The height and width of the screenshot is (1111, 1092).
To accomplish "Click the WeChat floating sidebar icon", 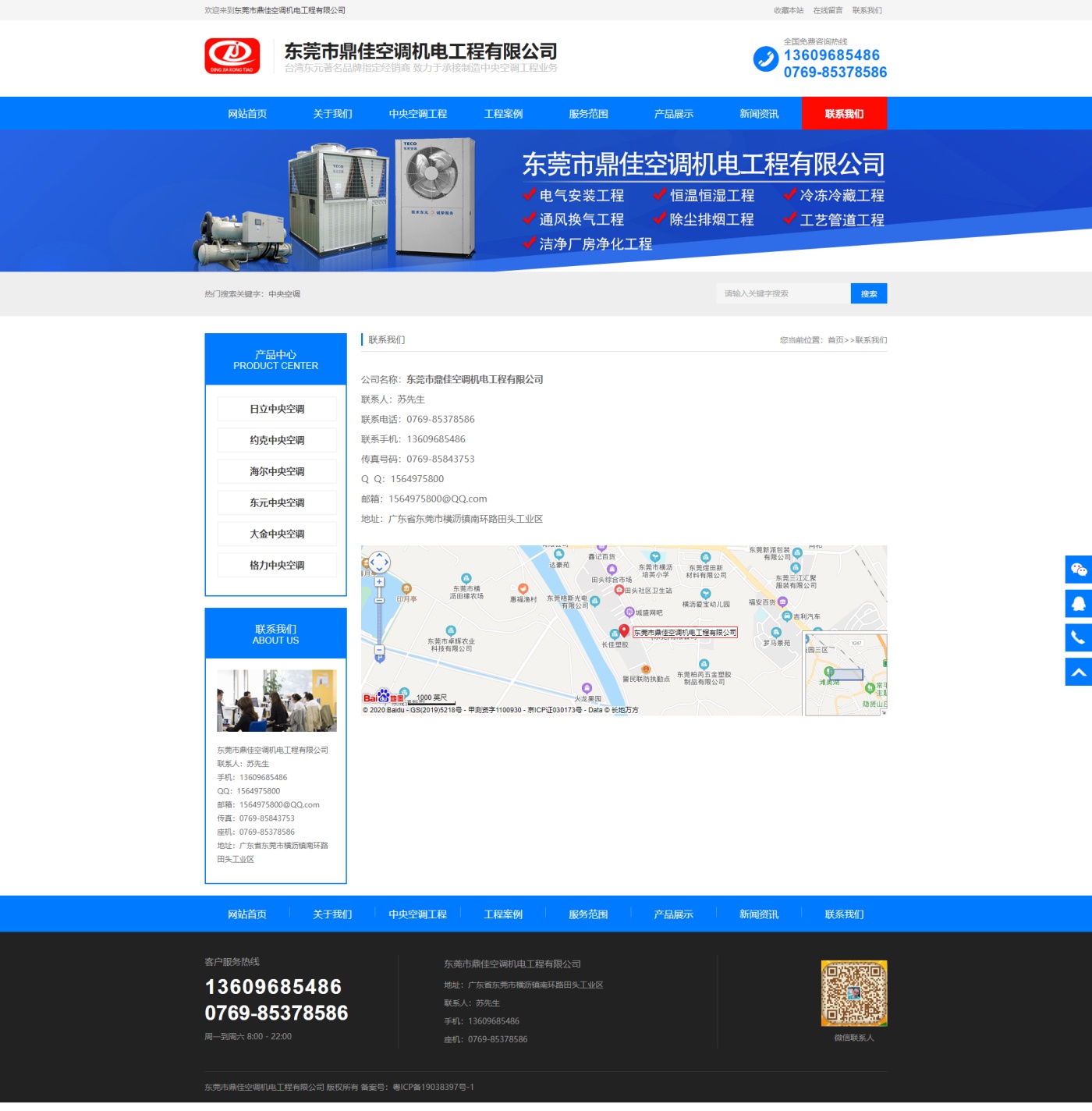I will click(x=1079, y=570).
